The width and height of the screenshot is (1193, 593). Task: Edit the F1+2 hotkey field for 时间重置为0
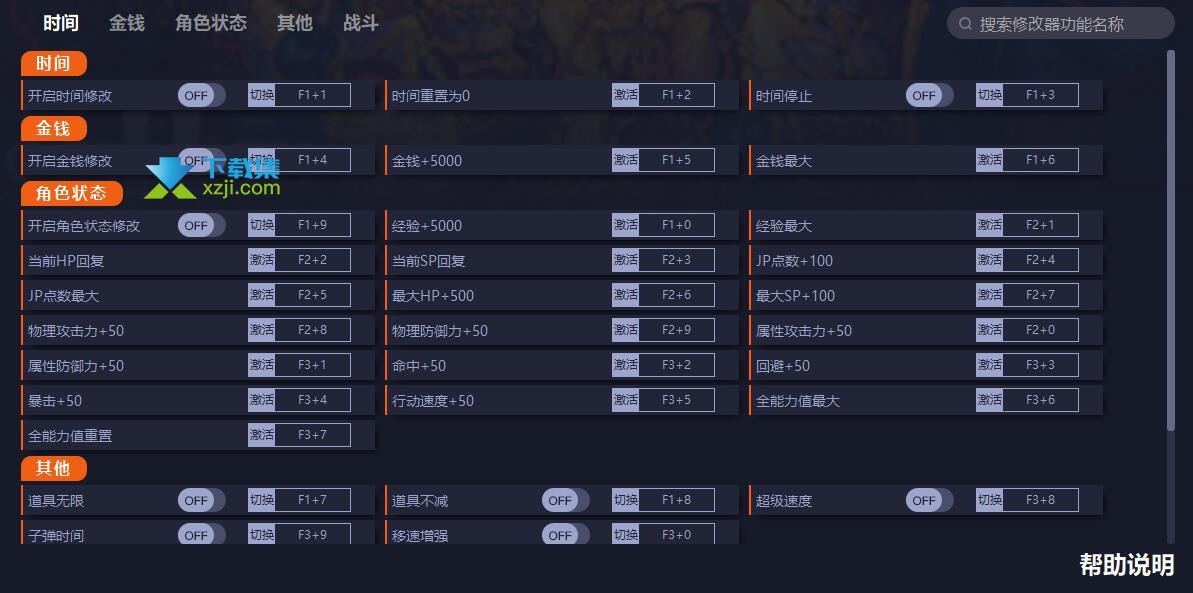(676, 95)
